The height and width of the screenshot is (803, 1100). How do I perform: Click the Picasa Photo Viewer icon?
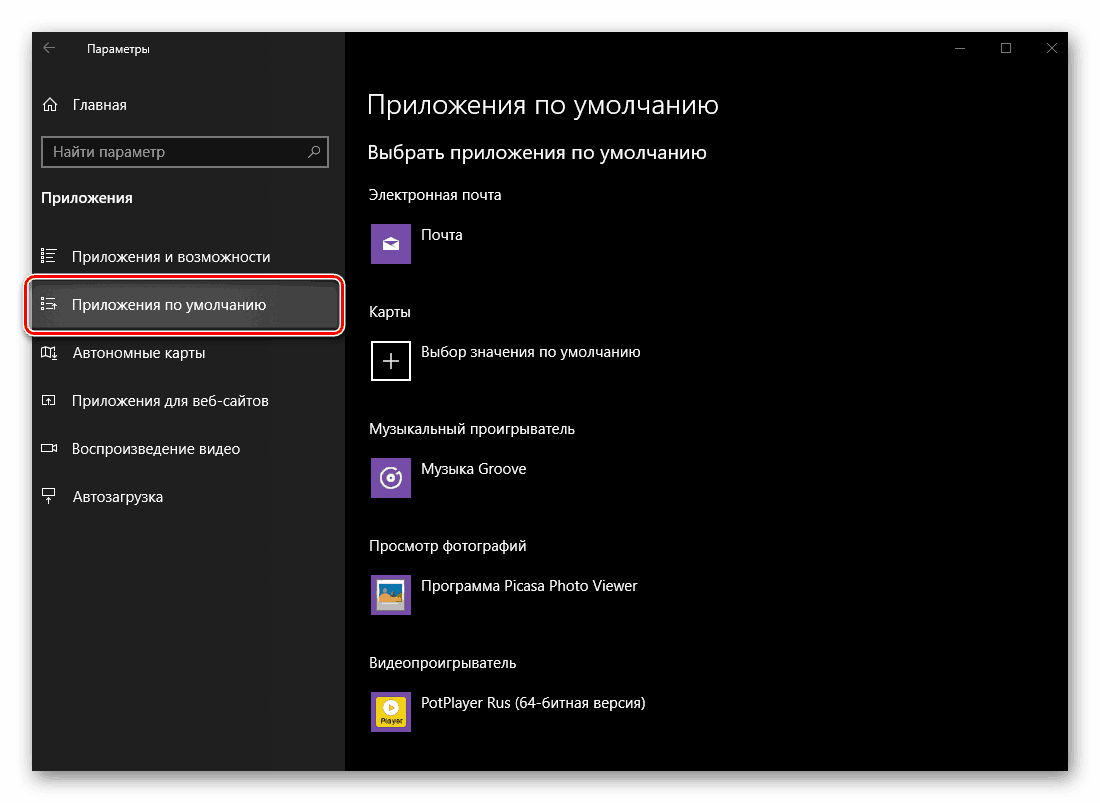390,595
